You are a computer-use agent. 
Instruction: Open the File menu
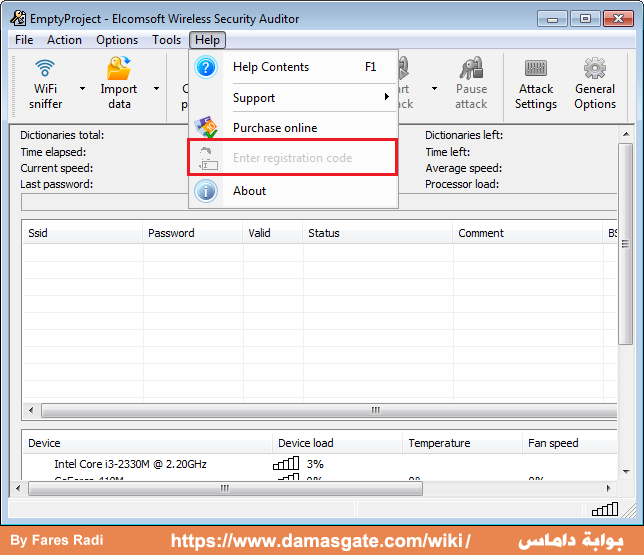[x=24, y=40]
